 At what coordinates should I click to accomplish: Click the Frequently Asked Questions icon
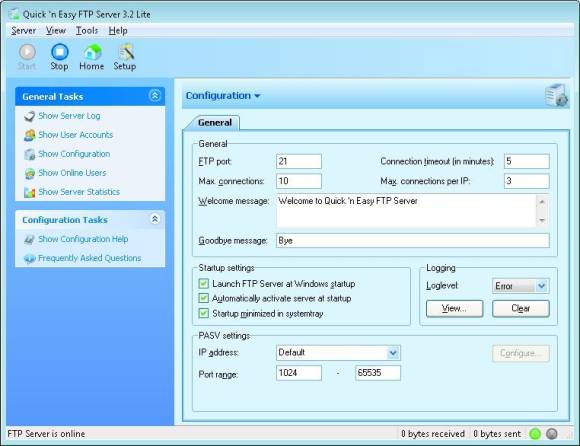point(30,258)
